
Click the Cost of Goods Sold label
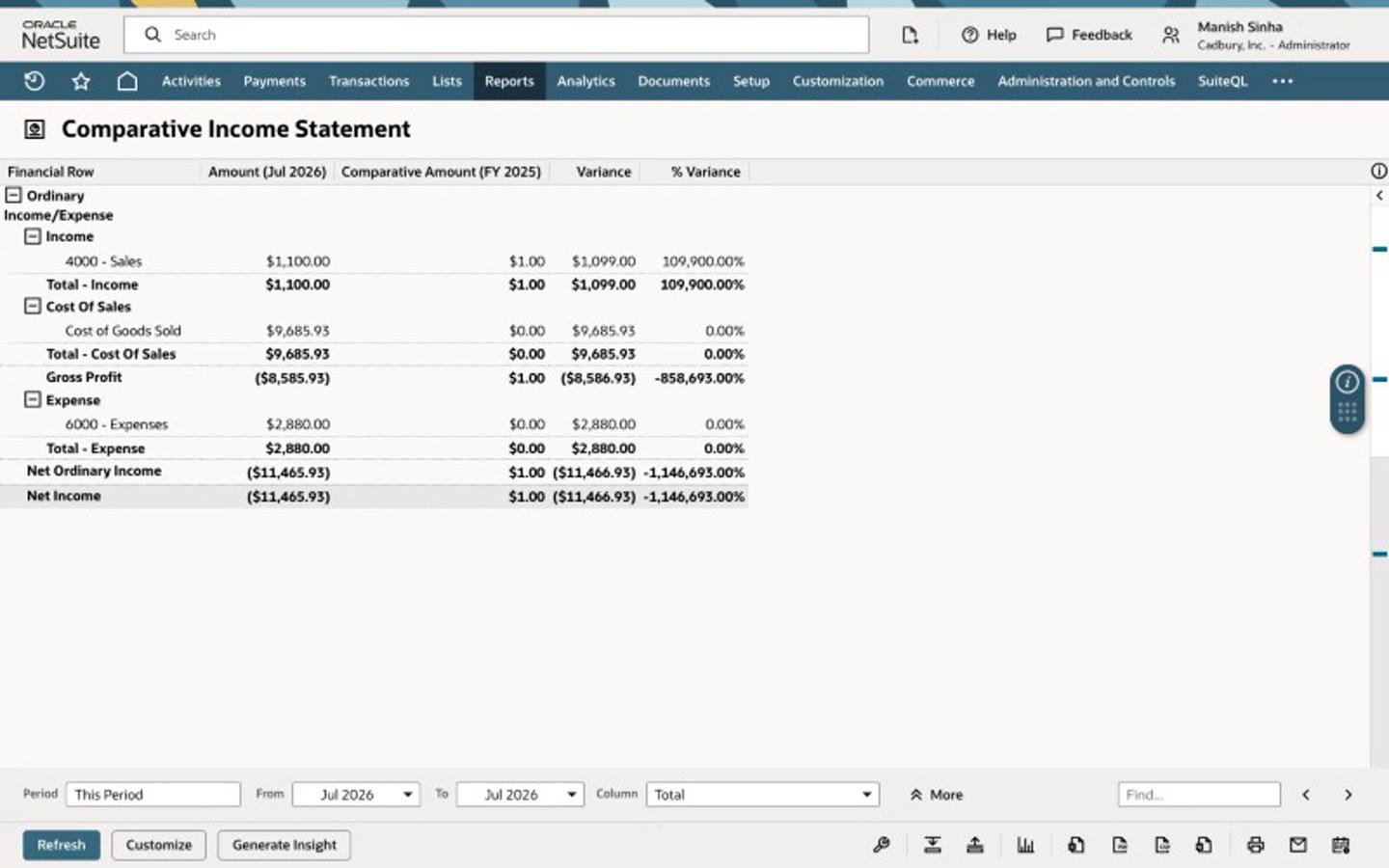[x=123, y=331]
